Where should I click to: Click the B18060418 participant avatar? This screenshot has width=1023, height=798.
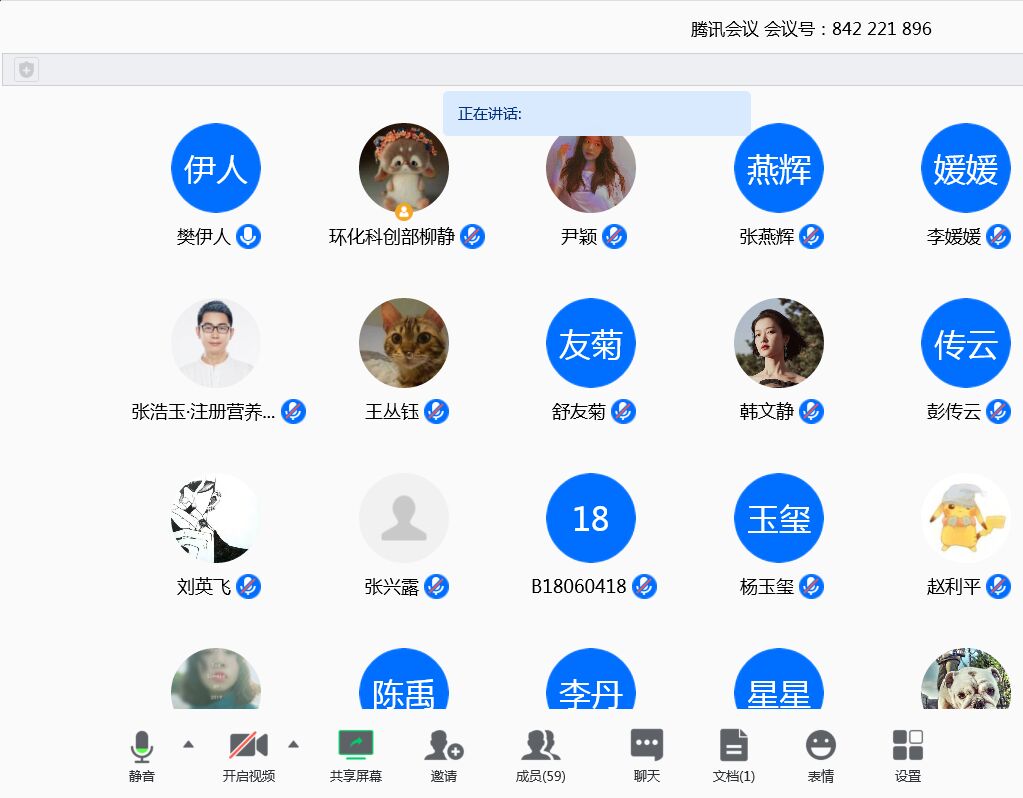pyautogui.click(x=590, y=518)
